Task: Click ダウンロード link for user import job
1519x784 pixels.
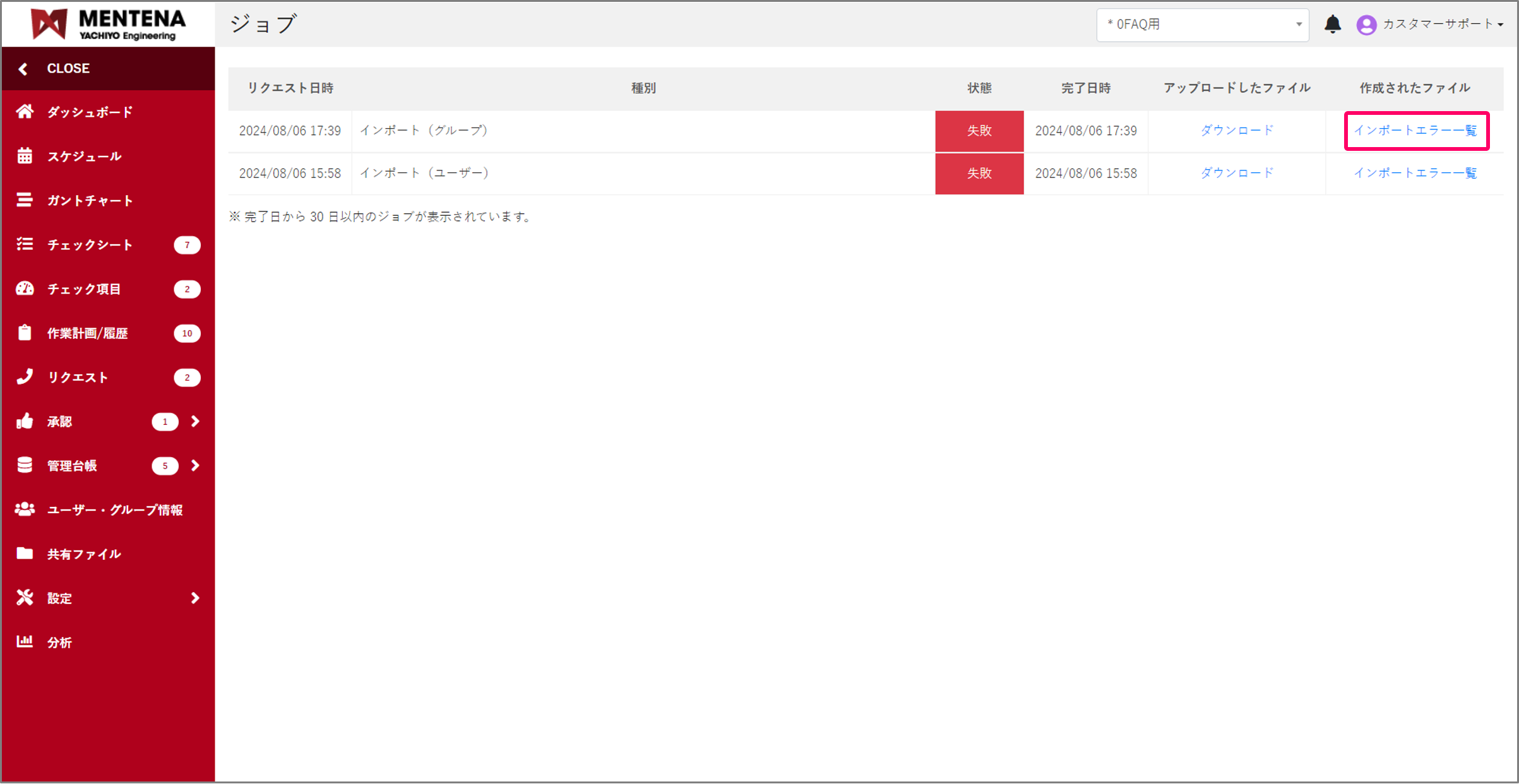Action: (1236, 173)
